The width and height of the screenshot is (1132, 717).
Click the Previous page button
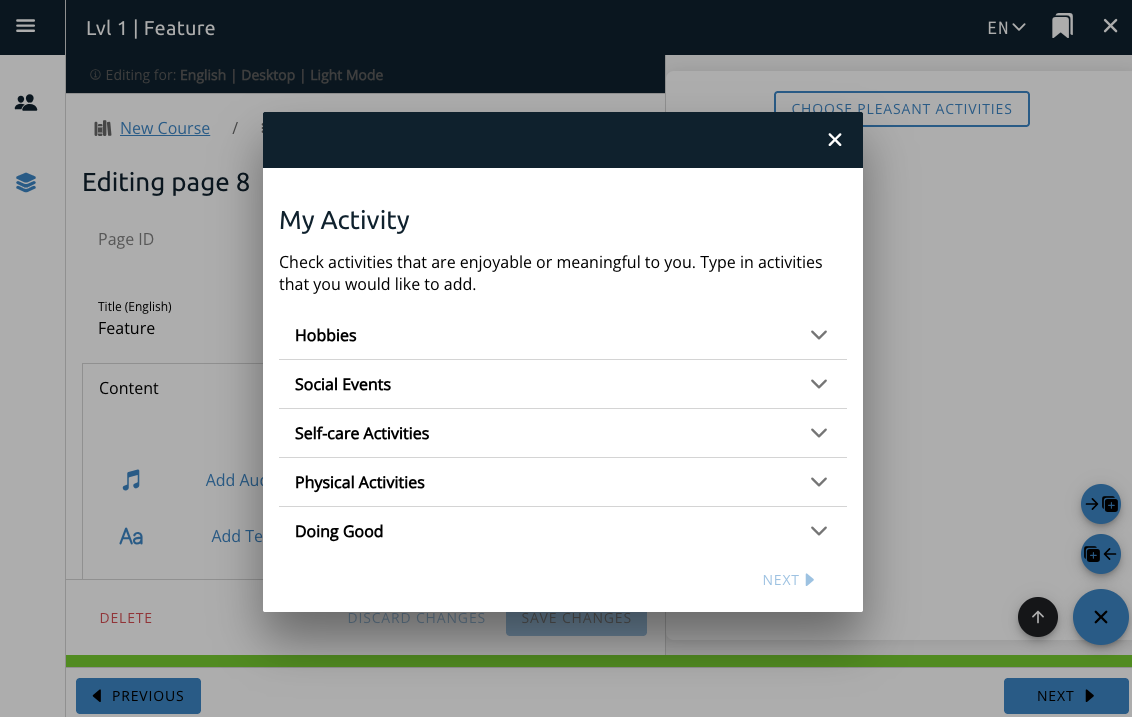(138, 696)
